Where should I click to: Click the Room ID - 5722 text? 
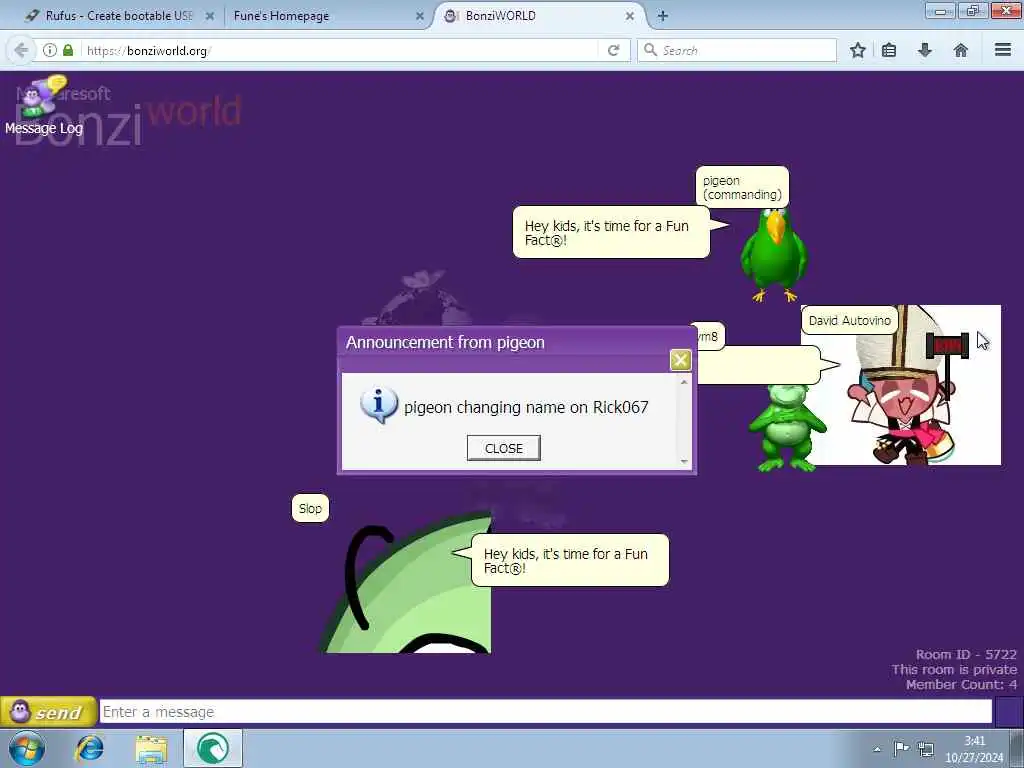(966, 654)
